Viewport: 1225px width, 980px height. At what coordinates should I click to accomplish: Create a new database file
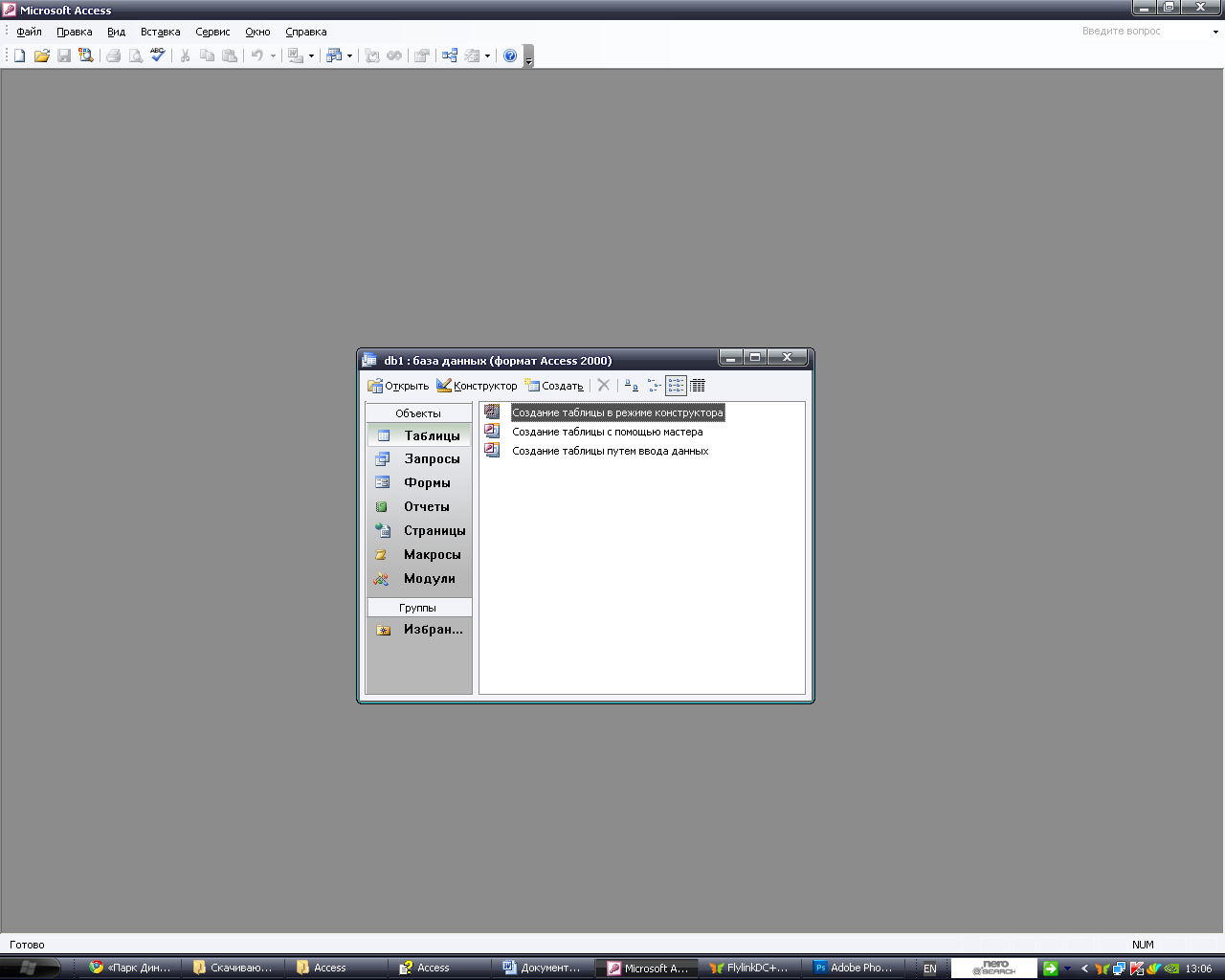(19, 56)
